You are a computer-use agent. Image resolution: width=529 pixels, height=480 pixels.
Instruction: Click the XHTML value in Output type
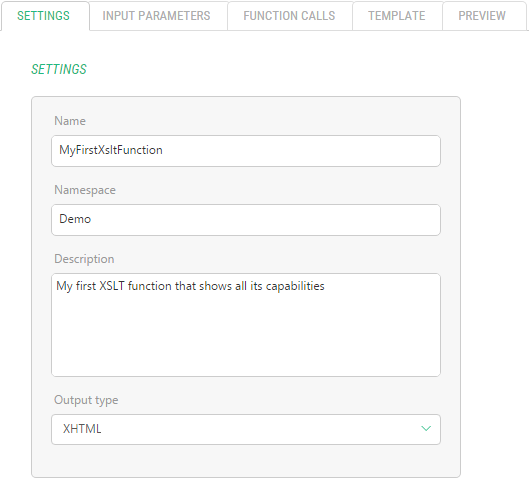[x=82, y=429]
